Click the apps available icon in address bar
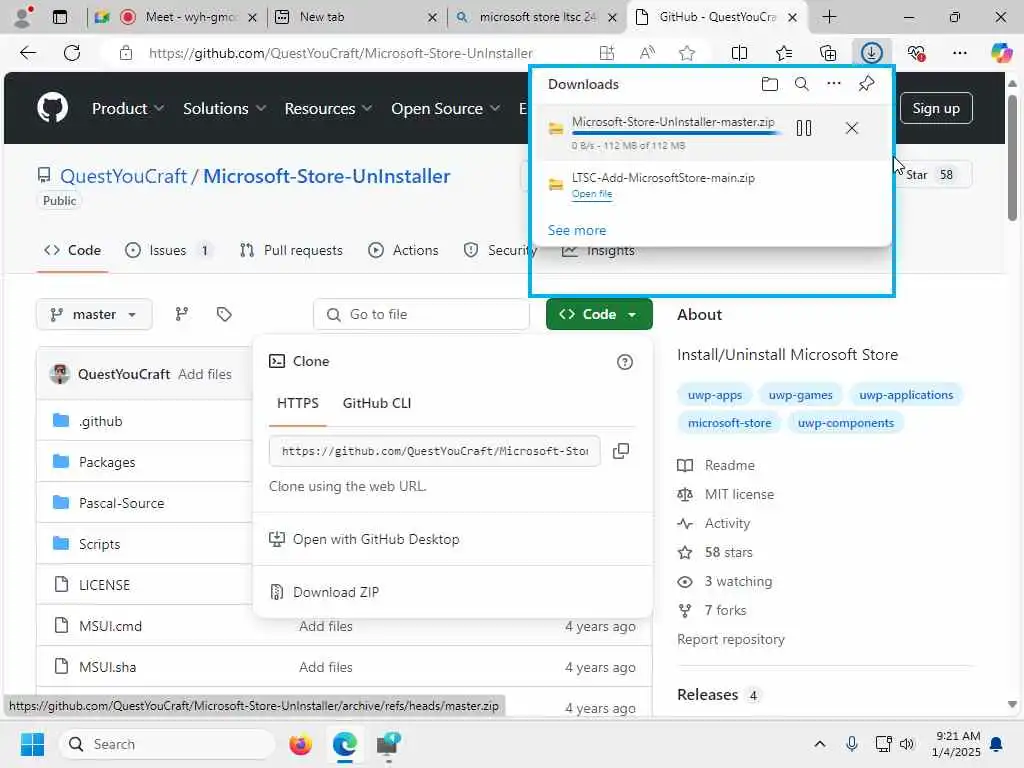1024x768 pixels. [x=607, y=53]
